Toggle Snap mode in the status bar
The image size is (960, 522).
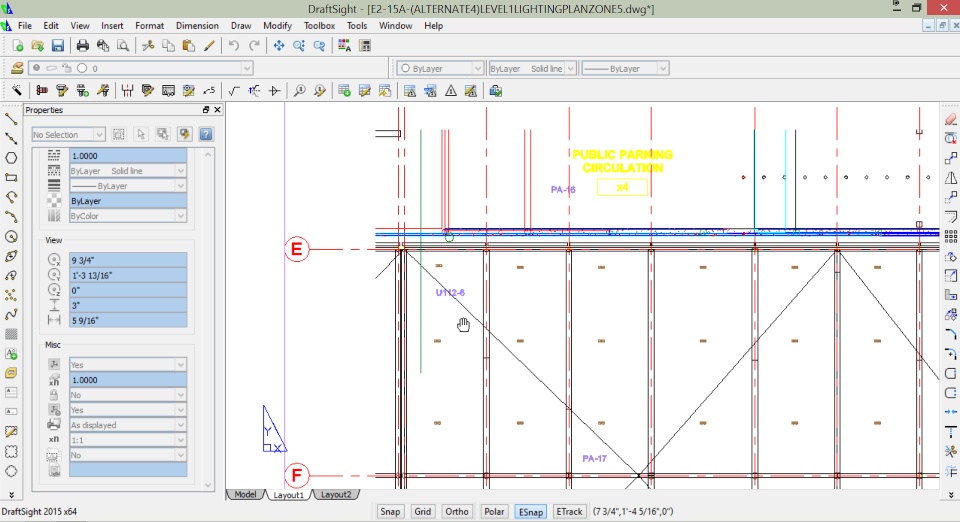[x=390, y=511]
